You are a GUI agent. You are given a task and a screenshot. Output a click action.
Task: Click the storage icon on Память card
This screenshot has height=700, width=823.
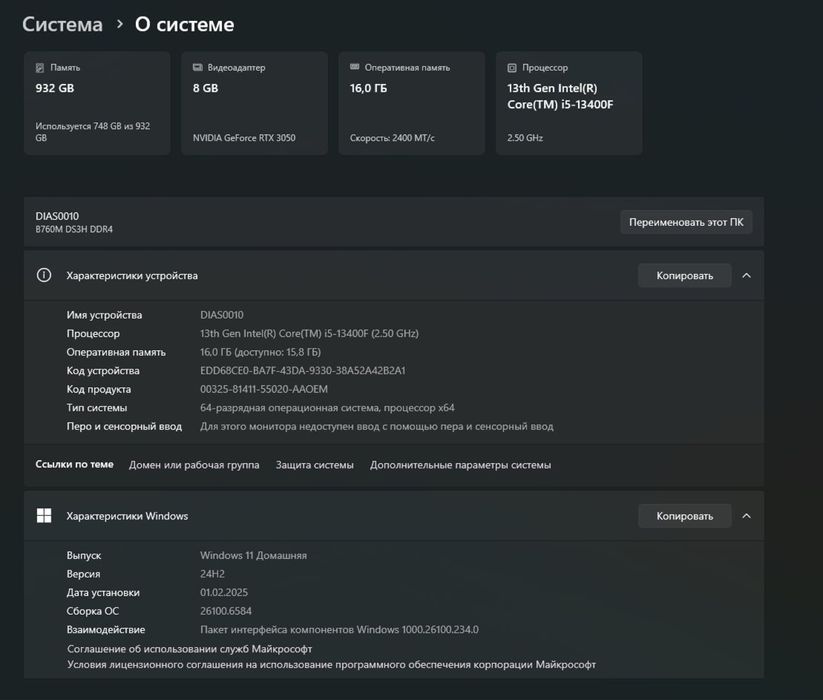tap(40, 68)
